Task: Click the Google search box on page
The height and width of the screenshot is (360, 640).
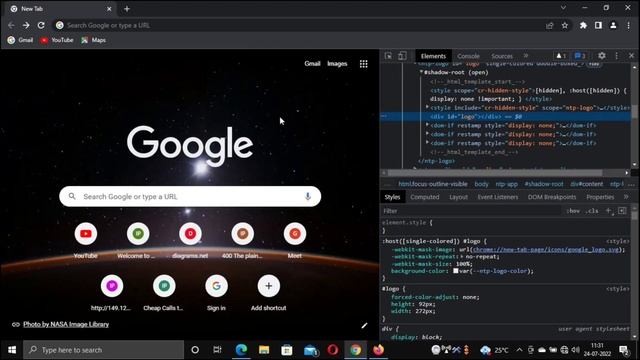Action: coord(190,196)
